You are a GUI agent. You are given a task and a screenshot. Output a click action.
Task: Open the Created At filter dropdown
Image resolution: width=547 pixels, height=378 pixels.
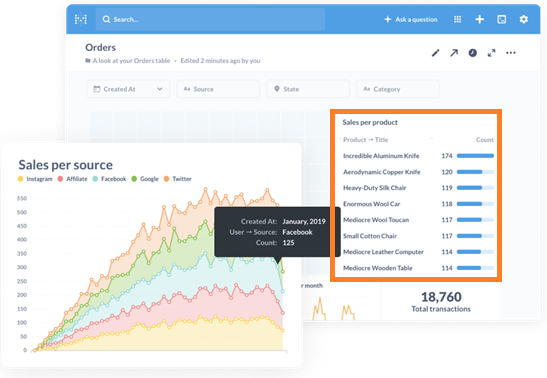coord(128,89)
